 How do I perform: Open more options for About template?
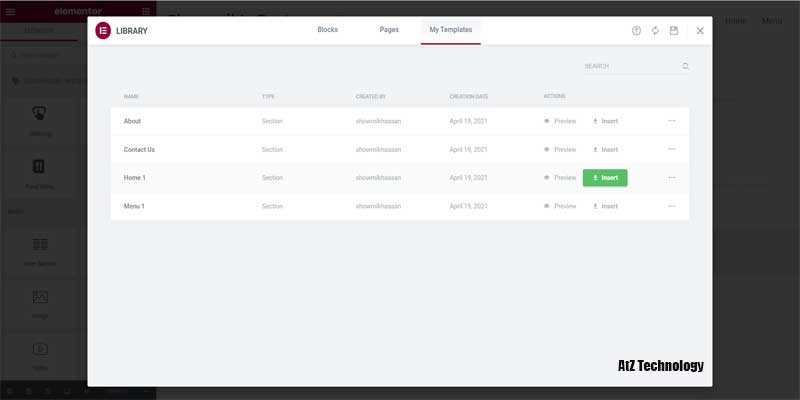point(672,121)
